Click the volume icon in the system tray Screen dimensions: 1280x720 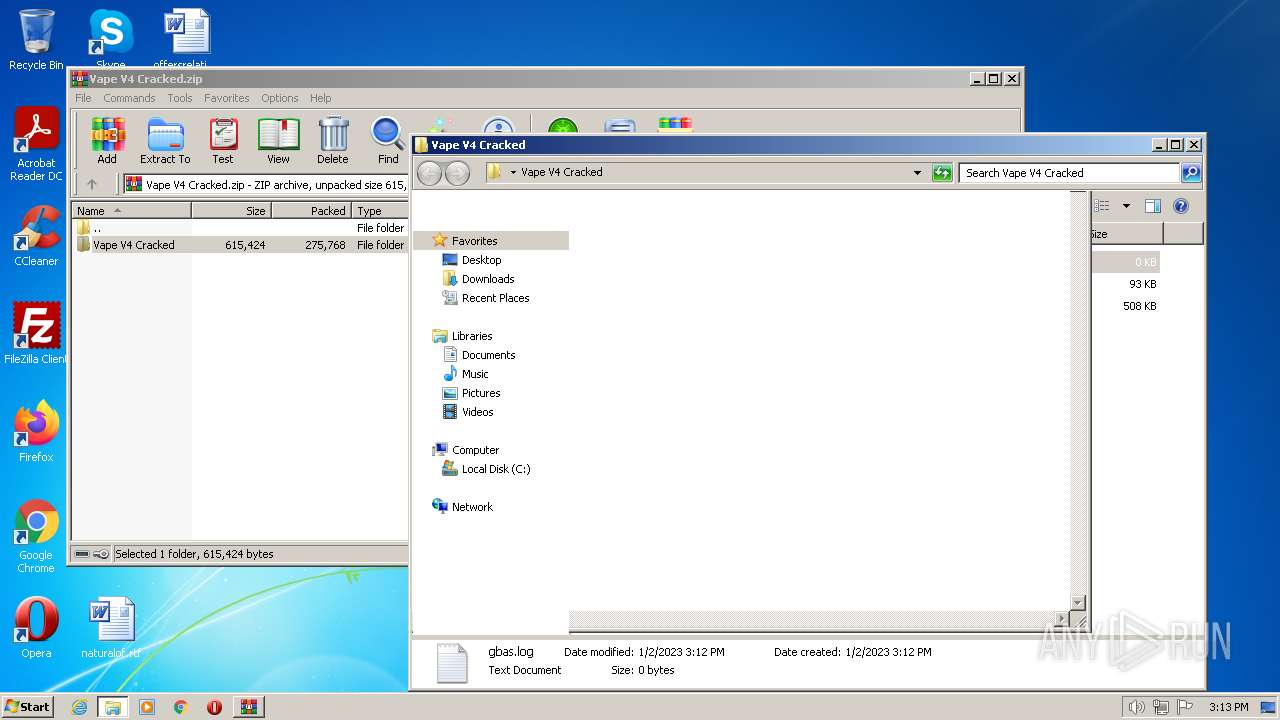1136,707
